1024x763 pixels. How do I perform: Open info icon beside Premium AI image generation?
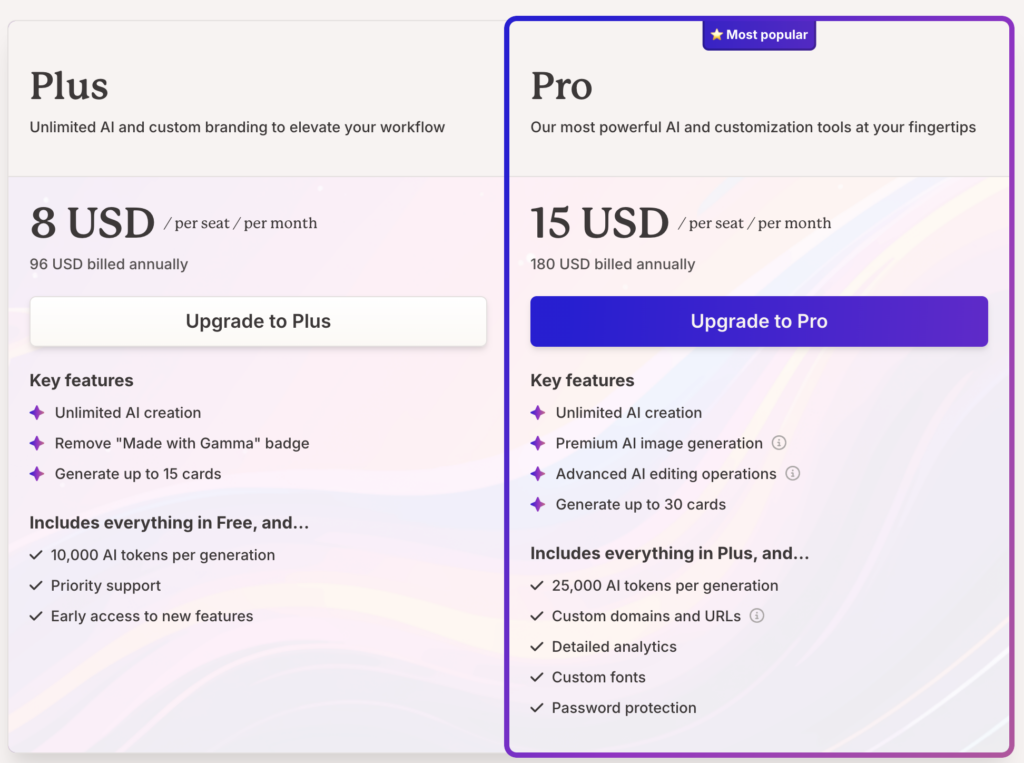coord(779,443)
